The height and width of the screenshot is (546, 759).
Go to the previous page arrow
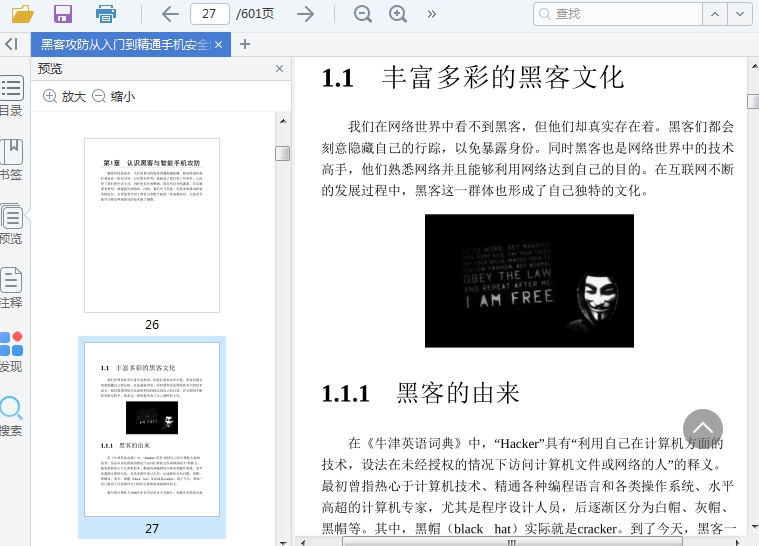[x=170, y=14]
